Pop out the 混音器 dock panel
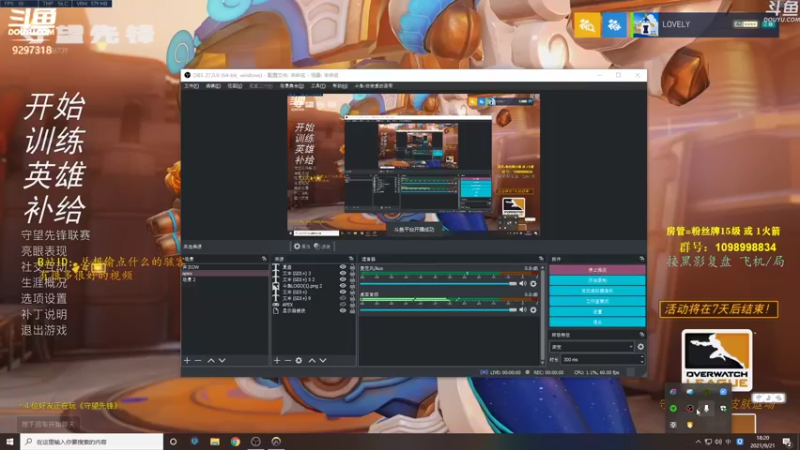 [541, 259]
